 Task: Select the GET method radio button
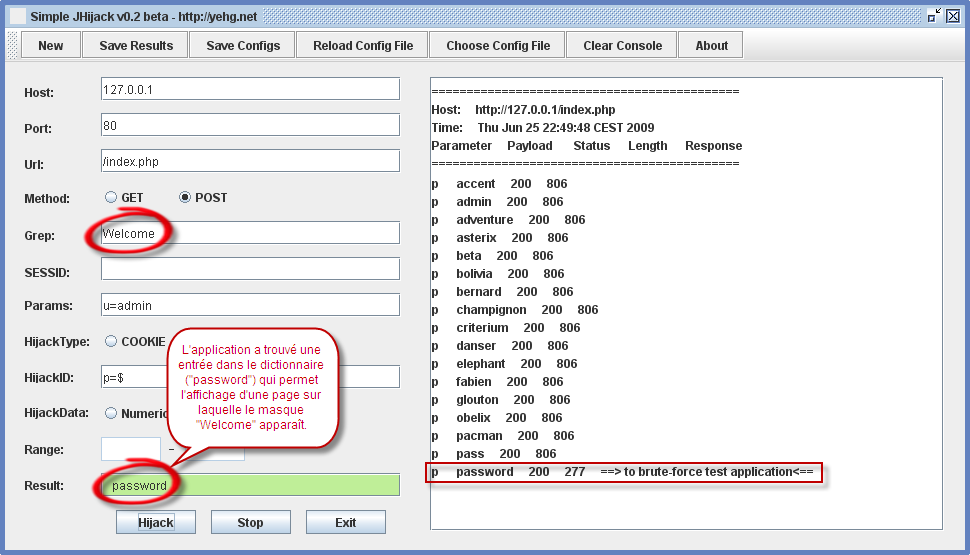[x=111, y=198]
